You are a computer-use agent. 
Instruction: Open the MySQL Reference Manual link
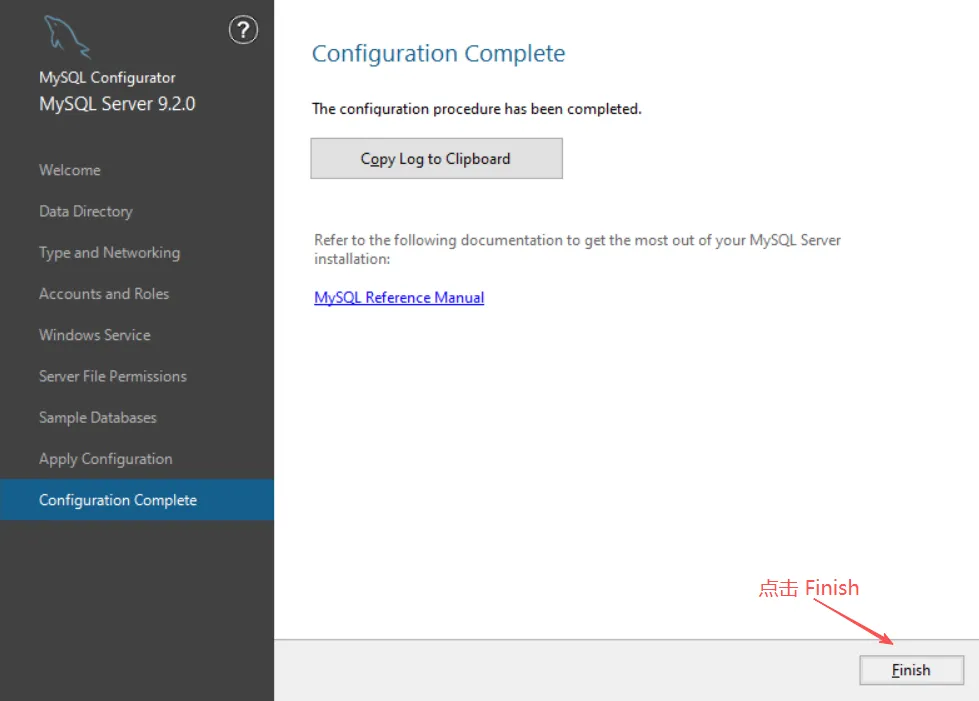(399, 298)
